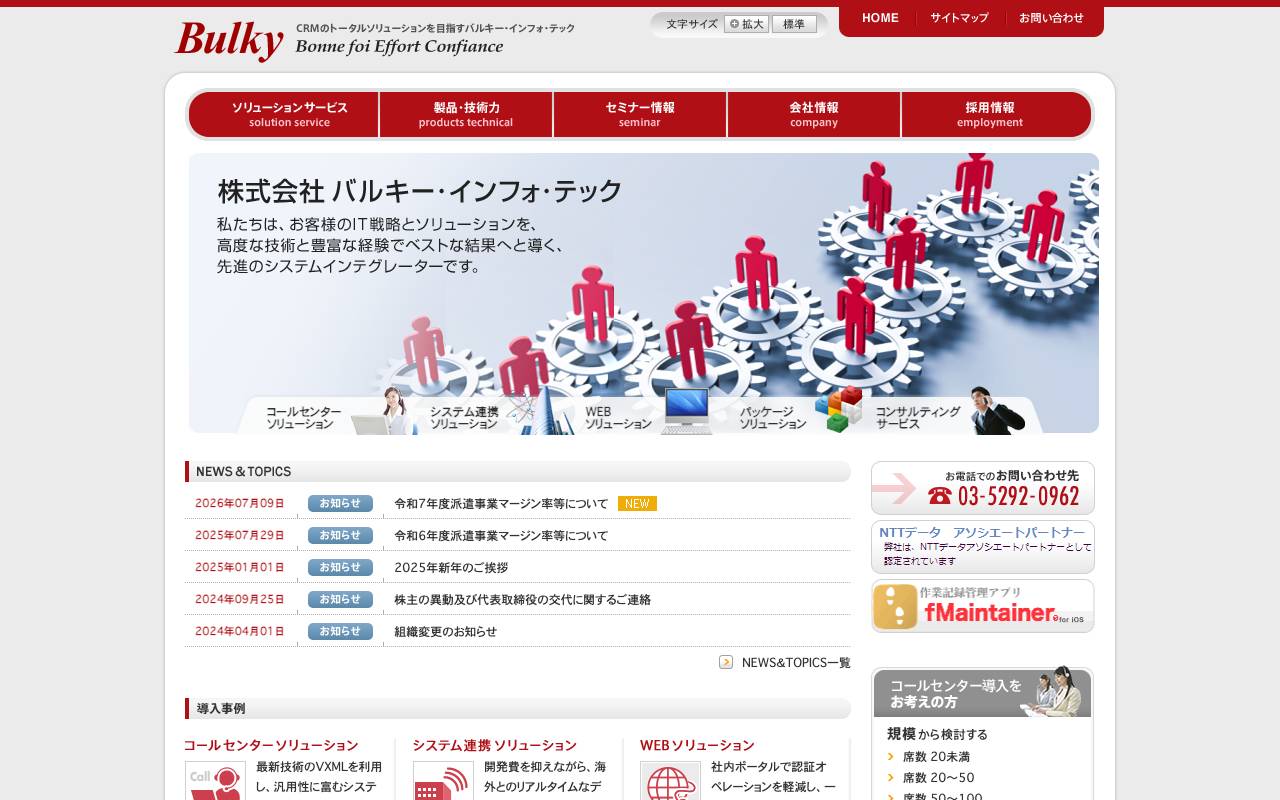The width and height of the screenshot is (1280, 800).
Task: Click the fMaintainer footprint app icon
Action: click(895, 607)
